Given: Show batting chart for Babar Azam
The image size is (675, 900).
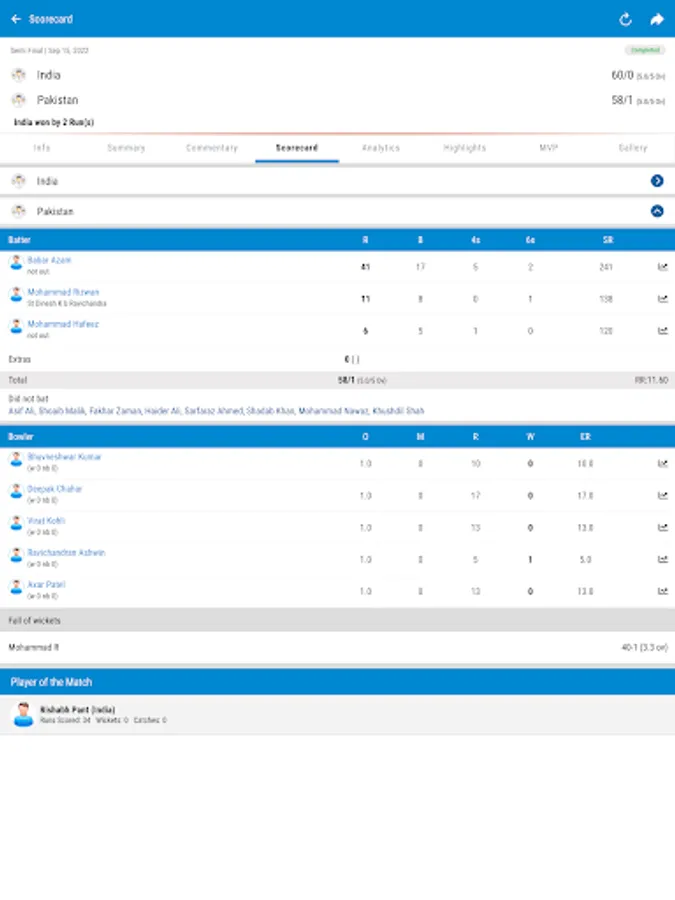Looking at the screenshot, I should point(662,267).
